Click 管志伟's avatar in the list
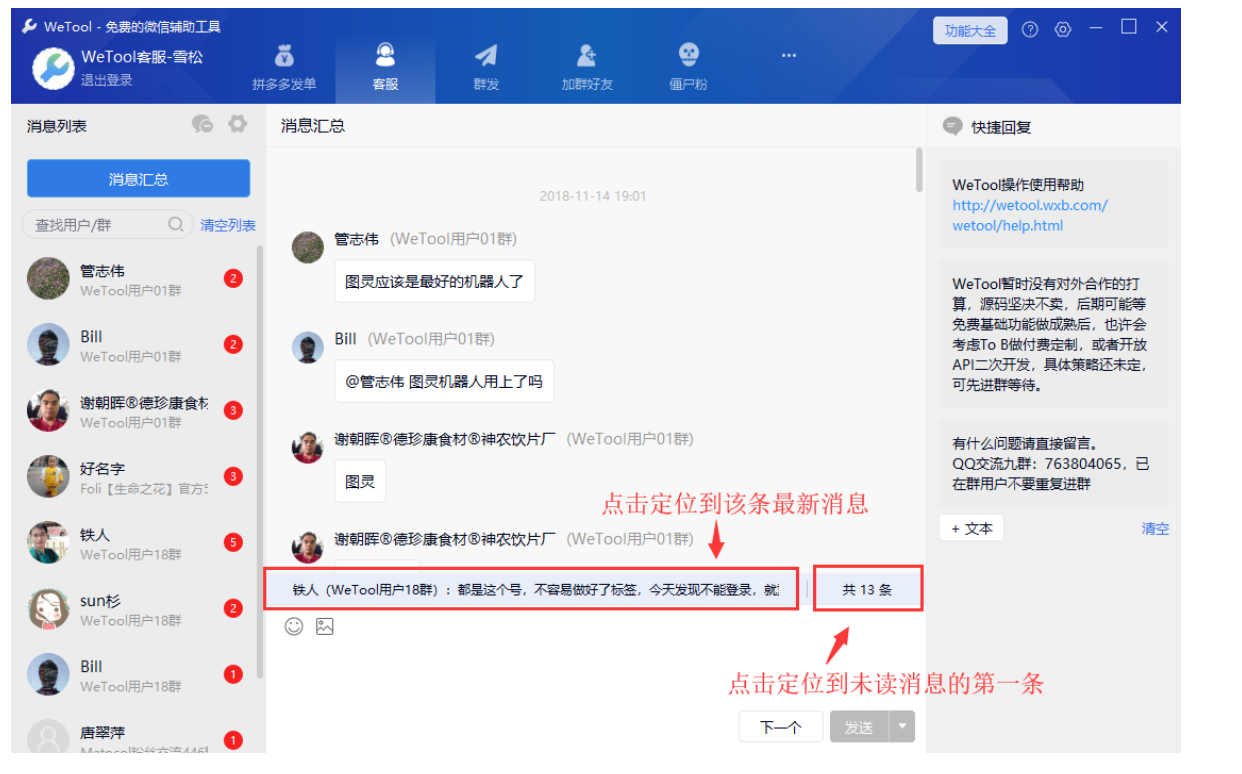Viewport: 1242px width, 774px height. 48,279
